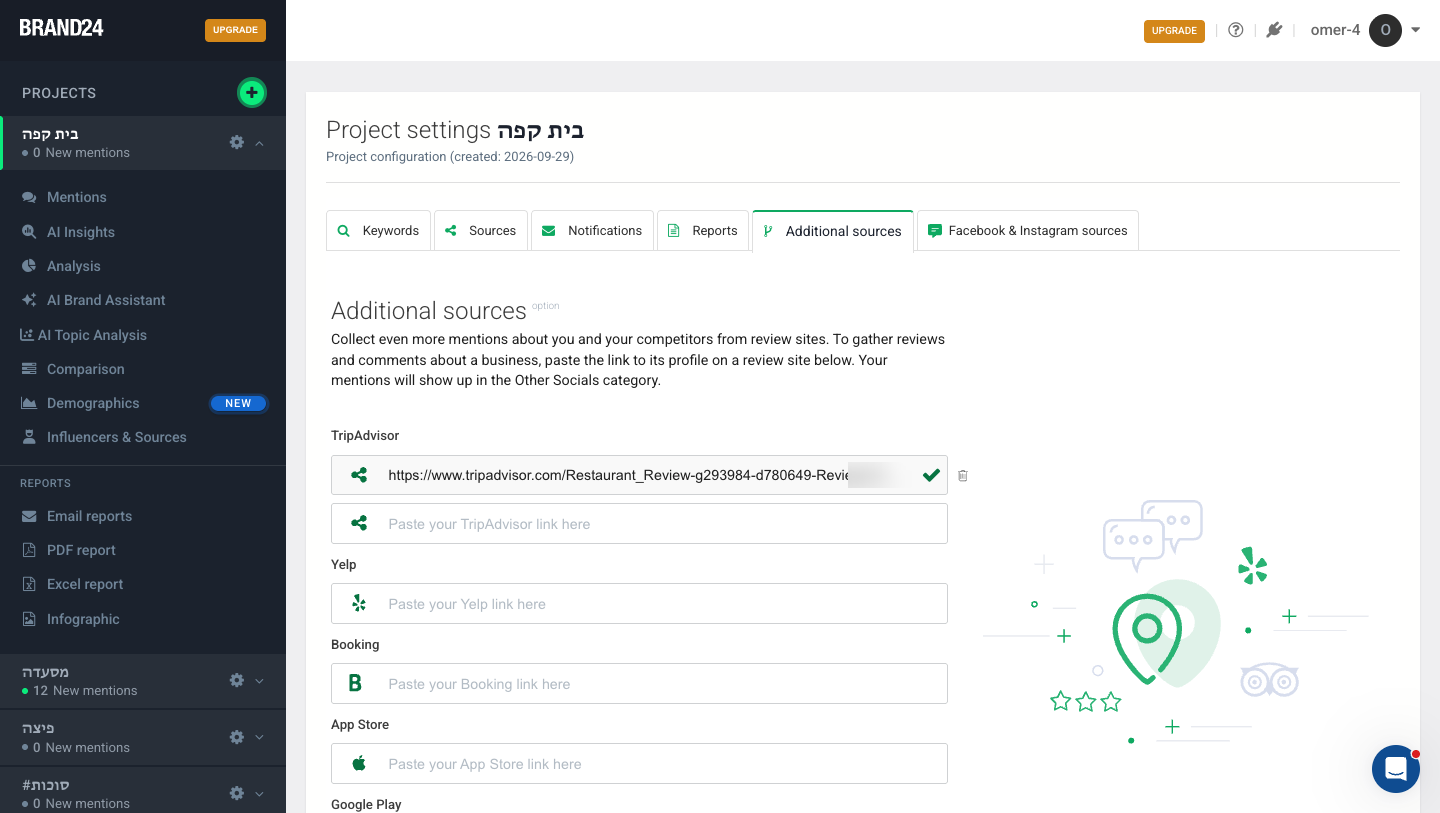This screenshot has height=813, width=1440.
Task: Focus the Yelp link field
Action: (x=639, y=604)
